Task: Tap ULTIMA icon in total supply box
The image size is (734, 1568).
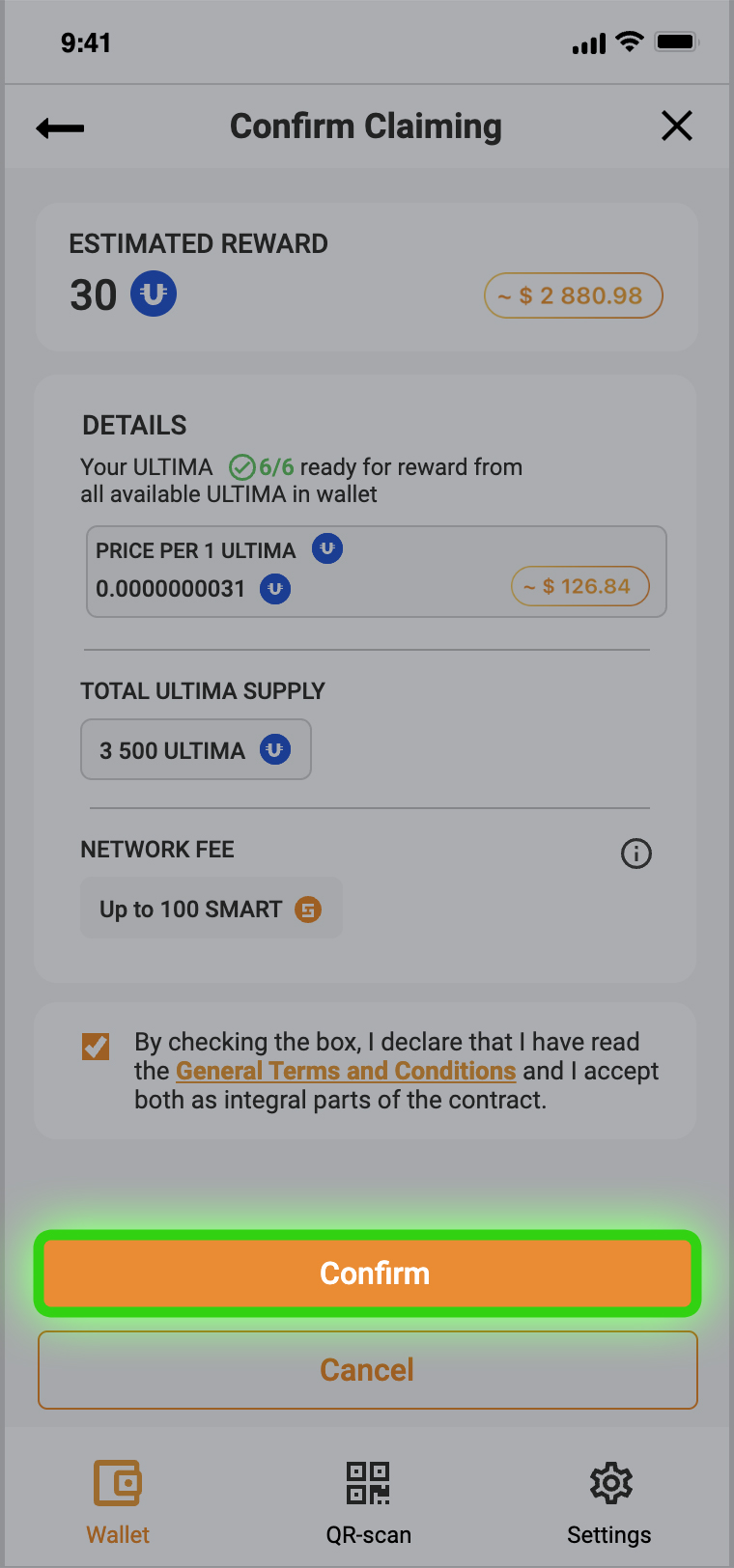Action: point(275,750)
